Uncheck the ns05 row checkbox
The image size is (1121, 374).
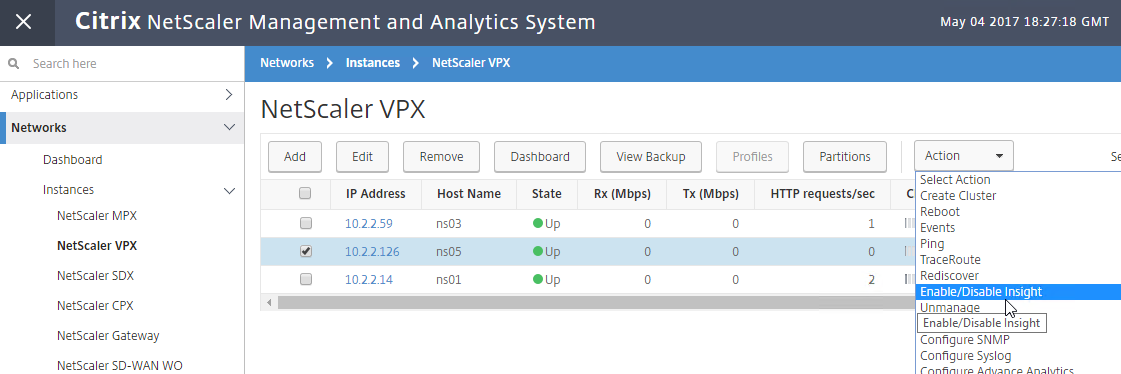point(305,252)
